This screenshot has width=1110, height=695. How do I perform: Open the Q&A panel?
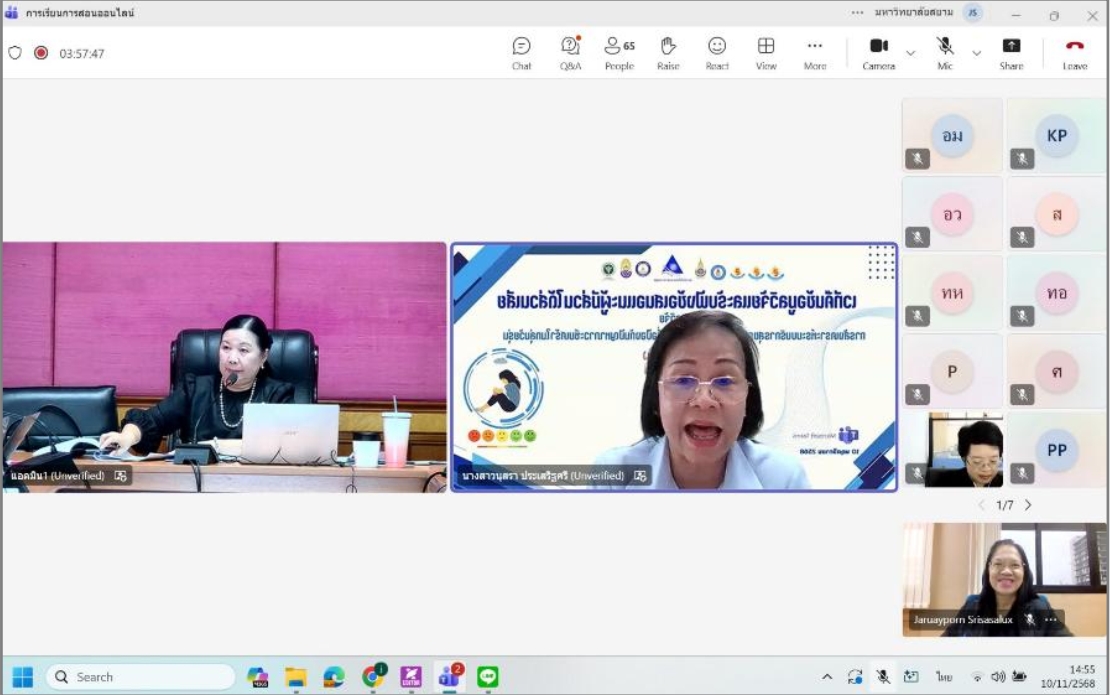[570, 52]
